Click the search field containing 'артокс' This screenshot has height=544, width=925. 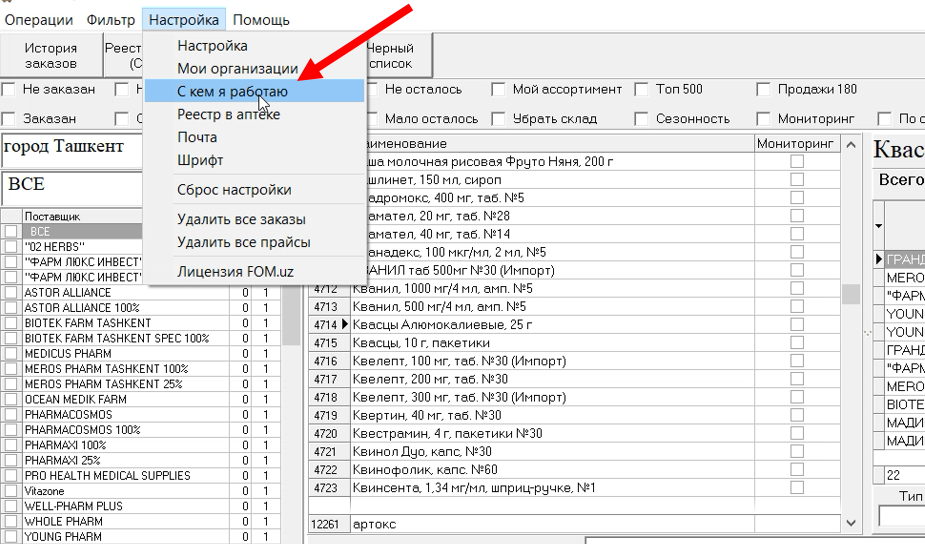552,523
